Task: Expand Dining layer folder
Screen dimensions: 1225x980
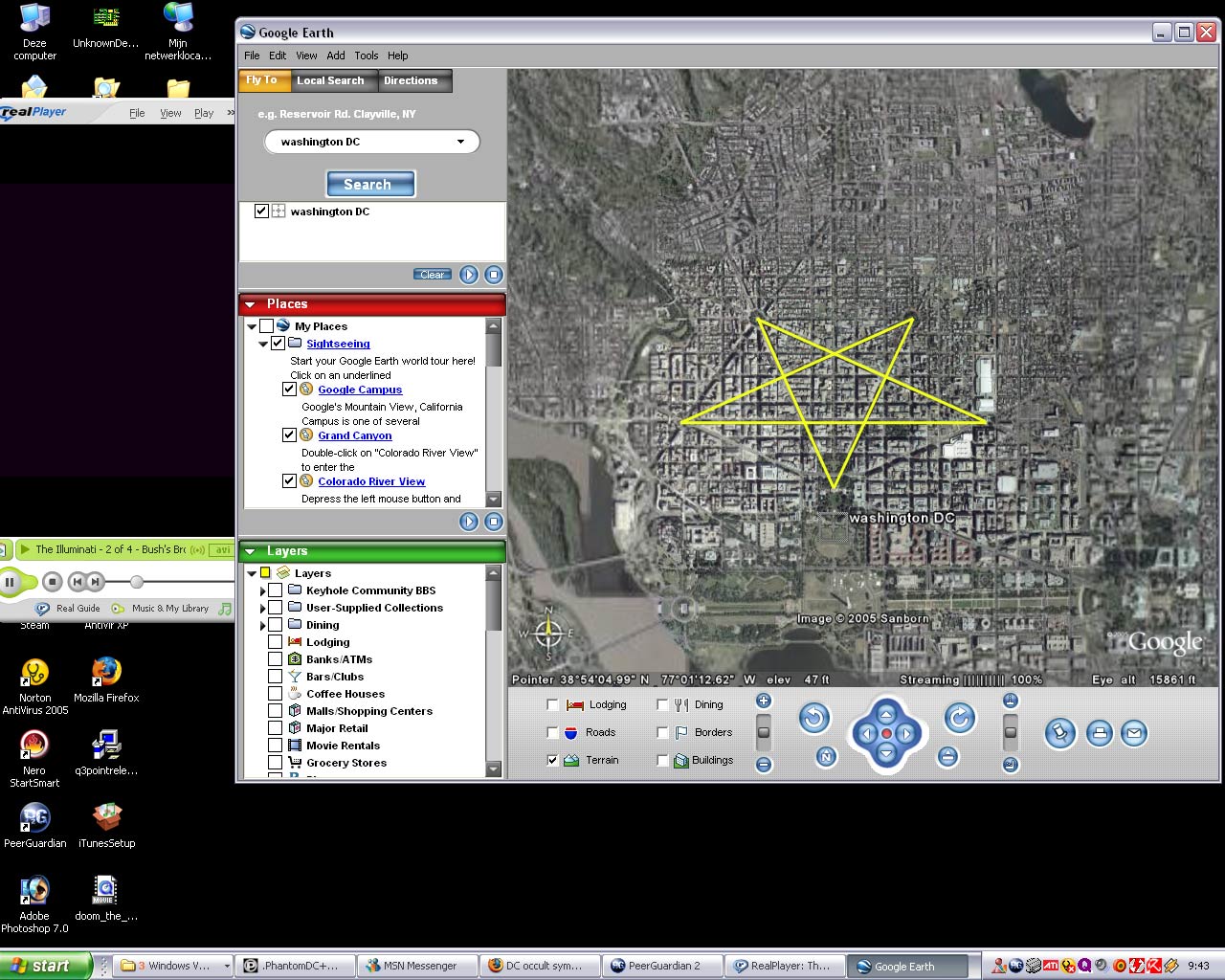Action: point(263,625)
